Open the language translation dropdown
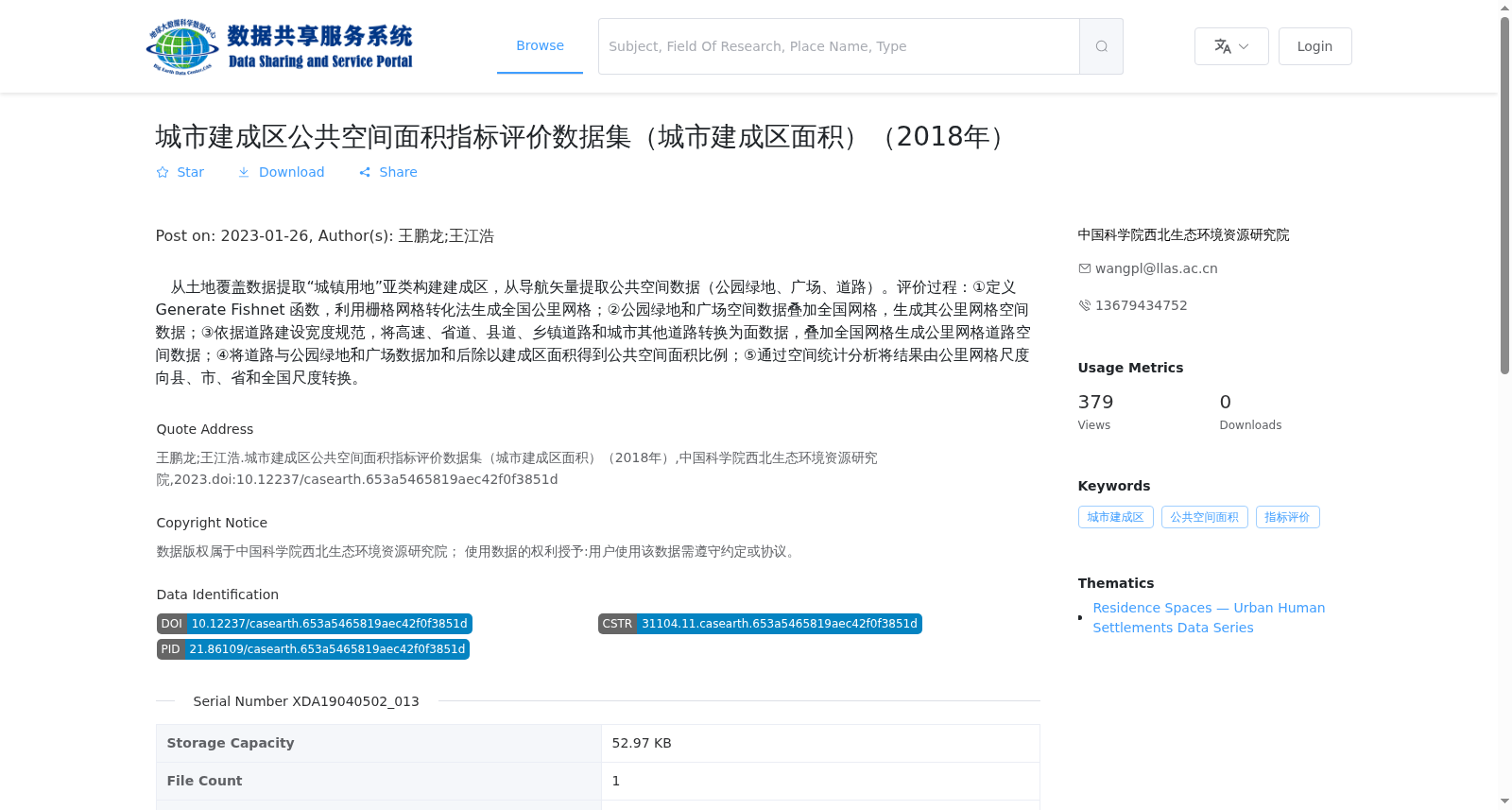The width and height of the screenshot is (1512, 810). coord(1231,46)
